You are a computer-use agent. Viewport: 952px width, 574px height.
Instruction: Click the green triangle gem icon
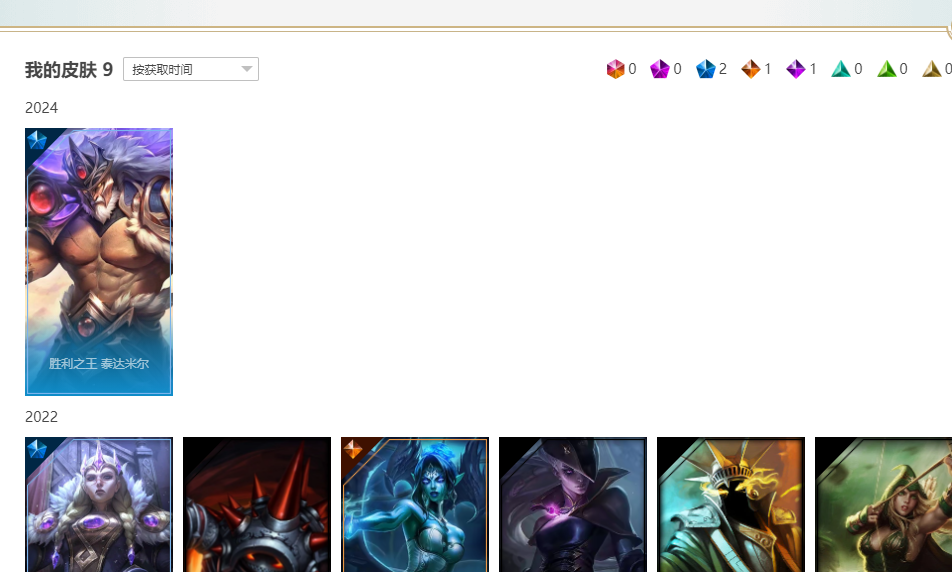(x=886, y=69)
